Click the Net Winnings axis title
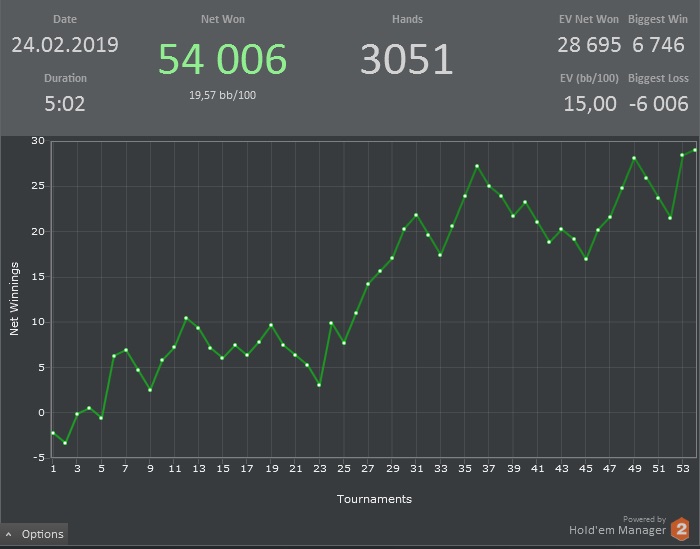 (x=14, y=299)
